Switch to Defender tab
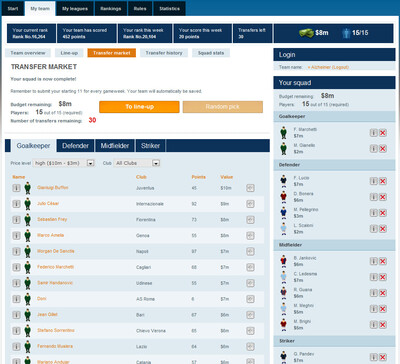 [75, 146]
